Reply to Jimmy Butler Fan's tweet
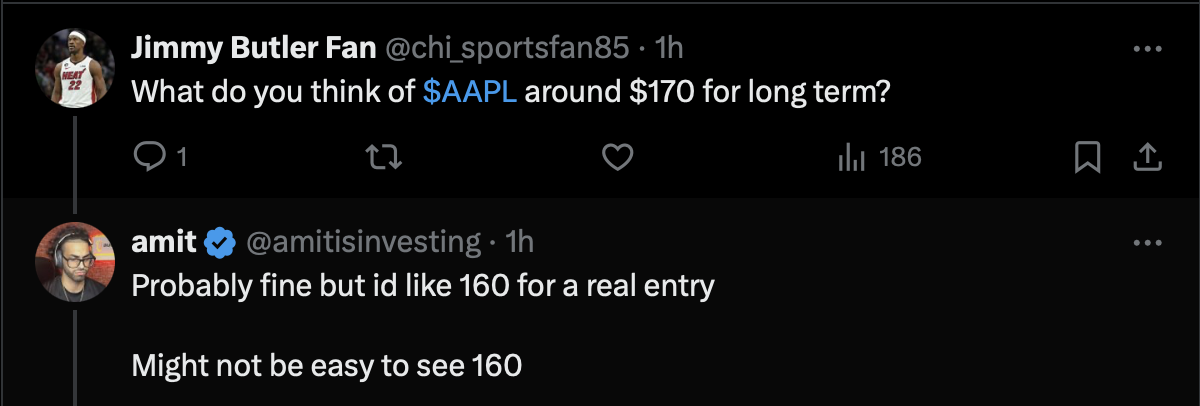The image size is (1200, 406). point(149,157)
